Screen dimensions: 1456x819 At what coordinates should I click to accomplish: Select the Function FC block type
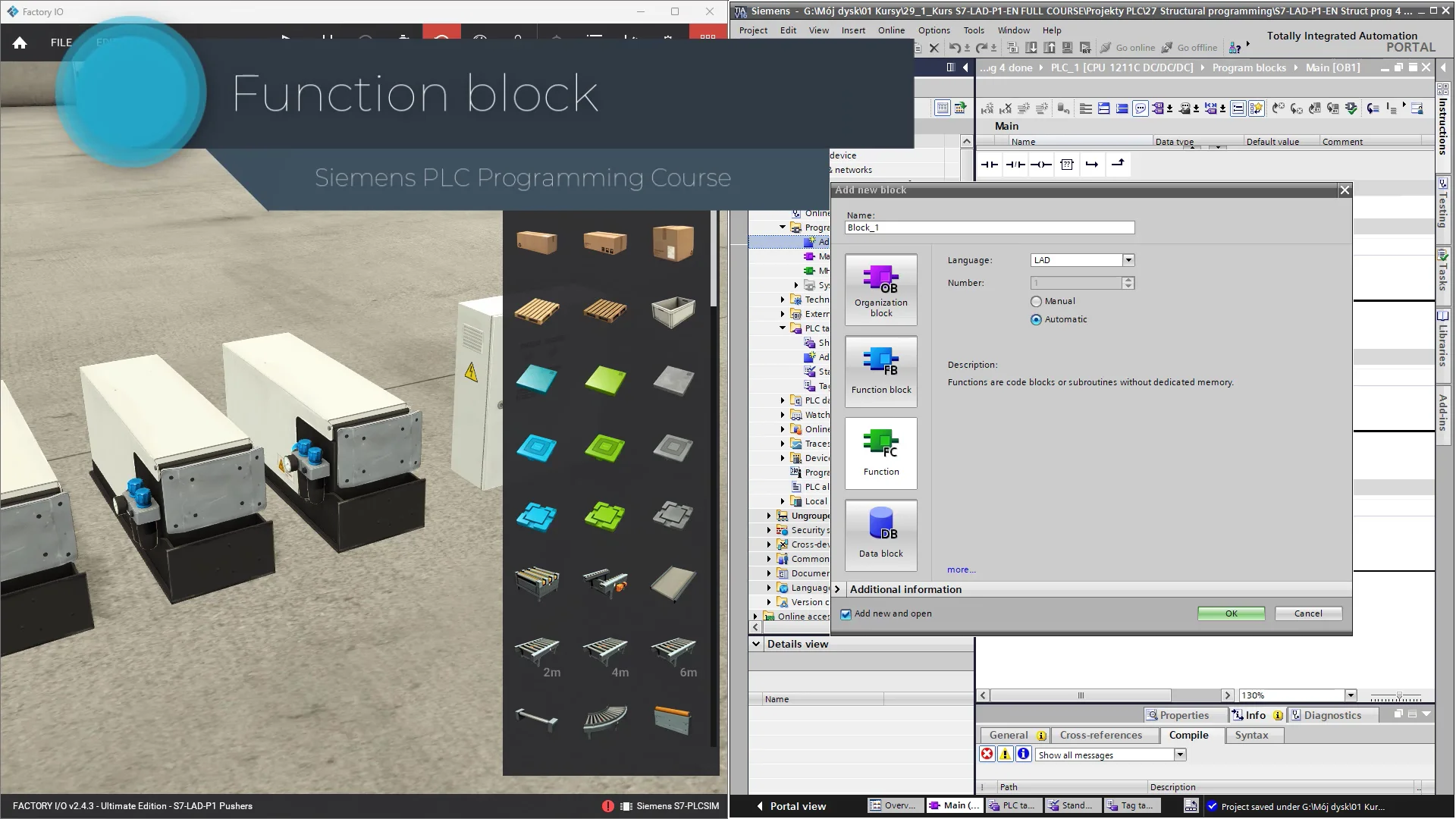click(880, 453)
